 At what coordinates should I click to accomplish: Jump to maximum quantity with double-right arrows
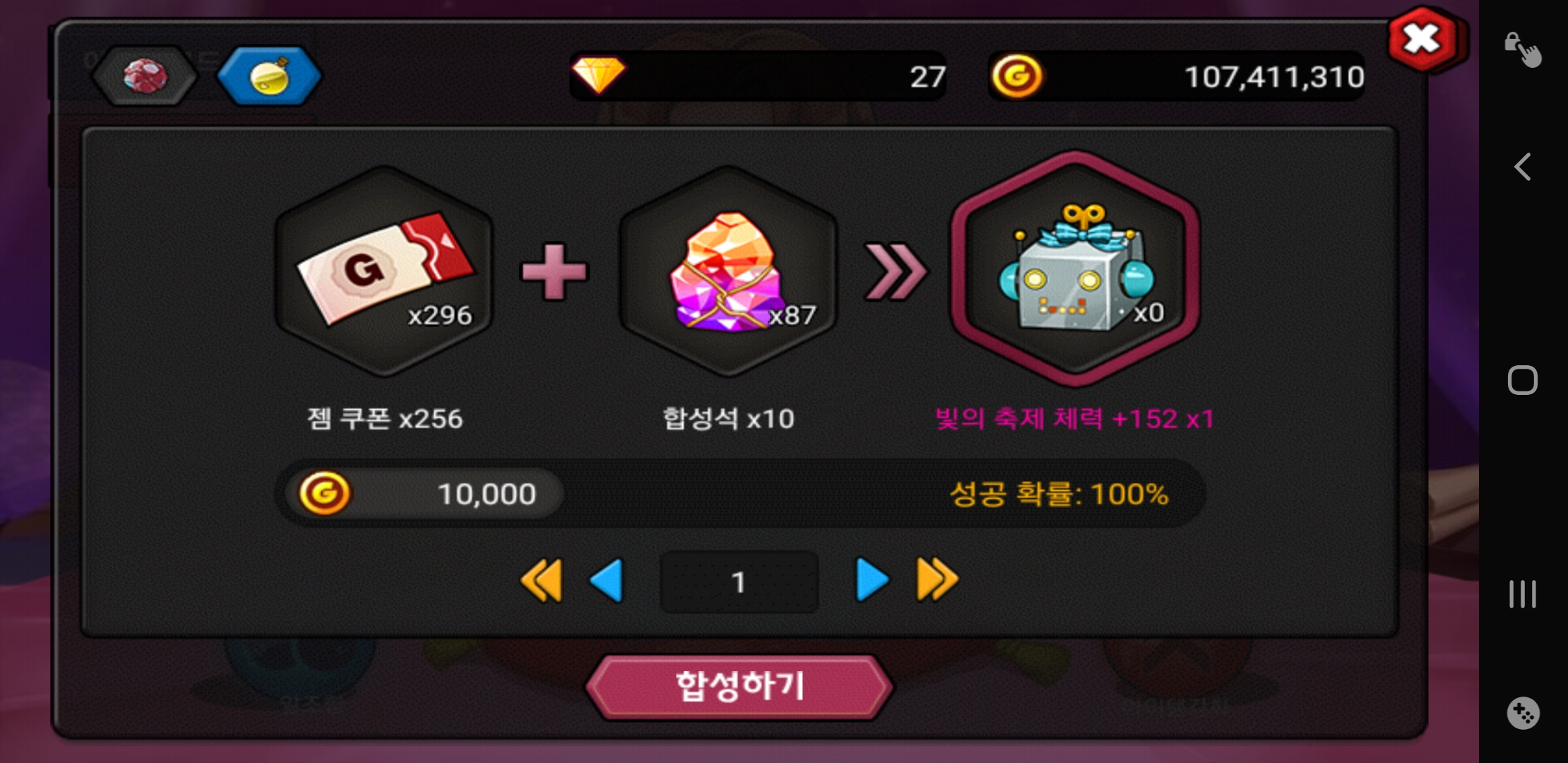[937, 581]
